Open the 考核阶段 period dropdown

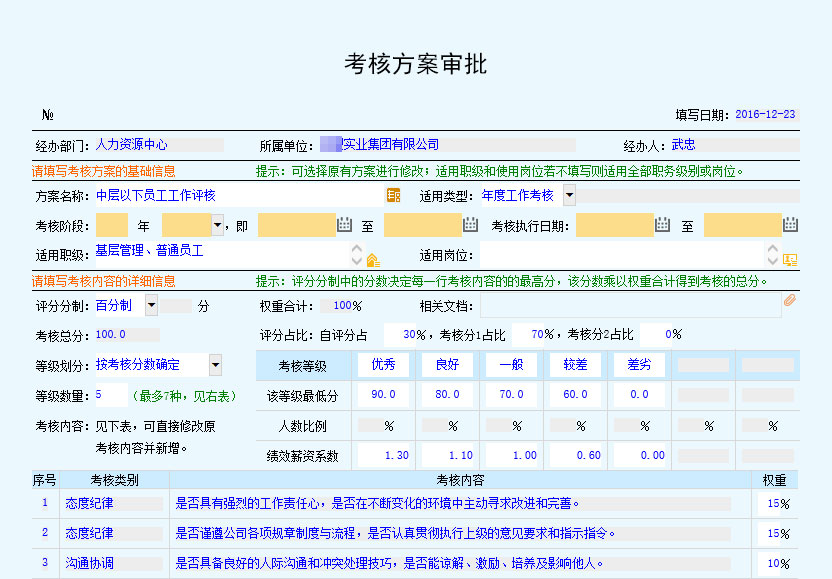tap(217, 225)
